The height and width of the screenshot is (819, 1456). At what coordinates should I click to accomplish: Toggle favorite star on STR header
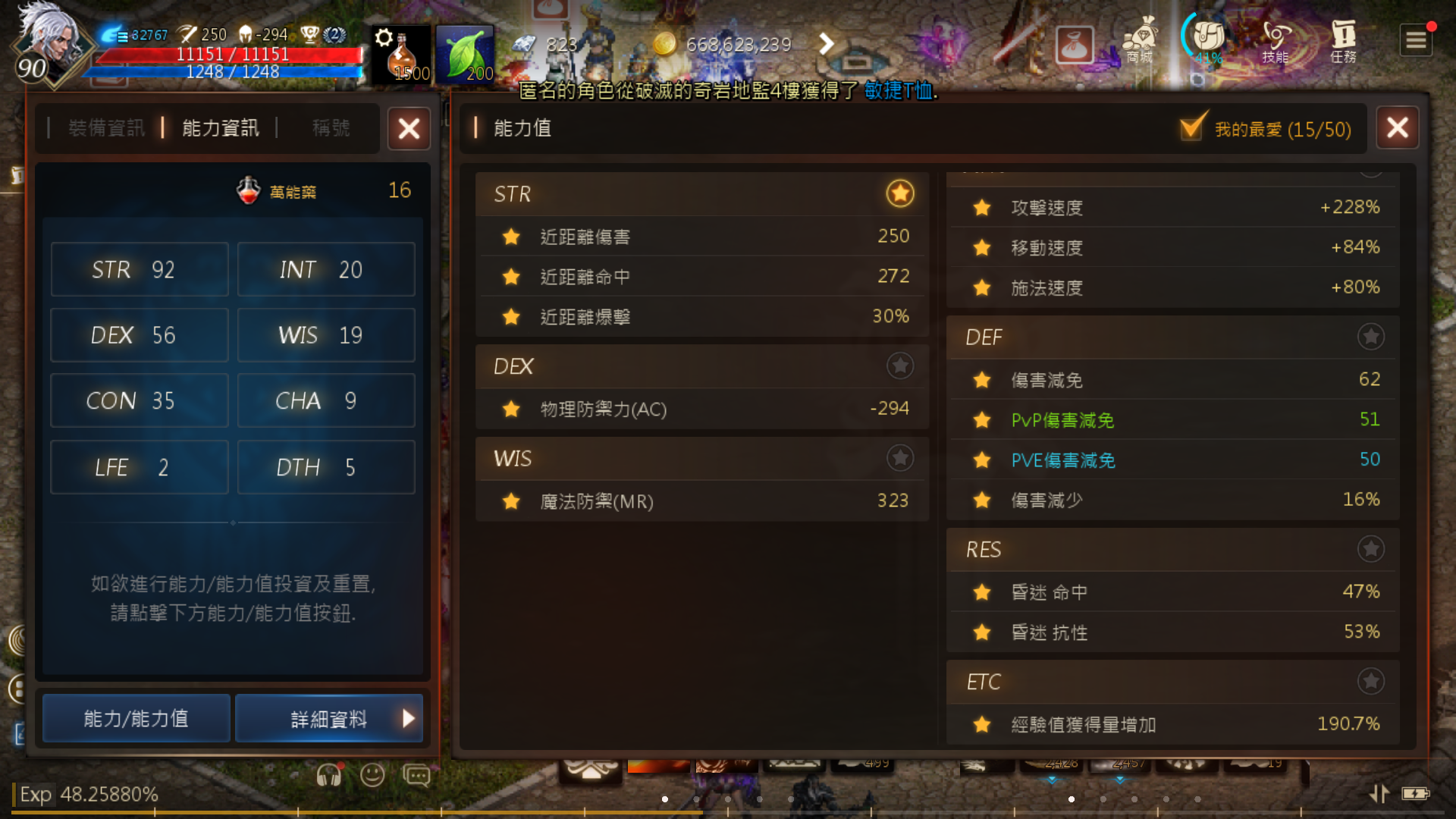(x=900, y=193)
